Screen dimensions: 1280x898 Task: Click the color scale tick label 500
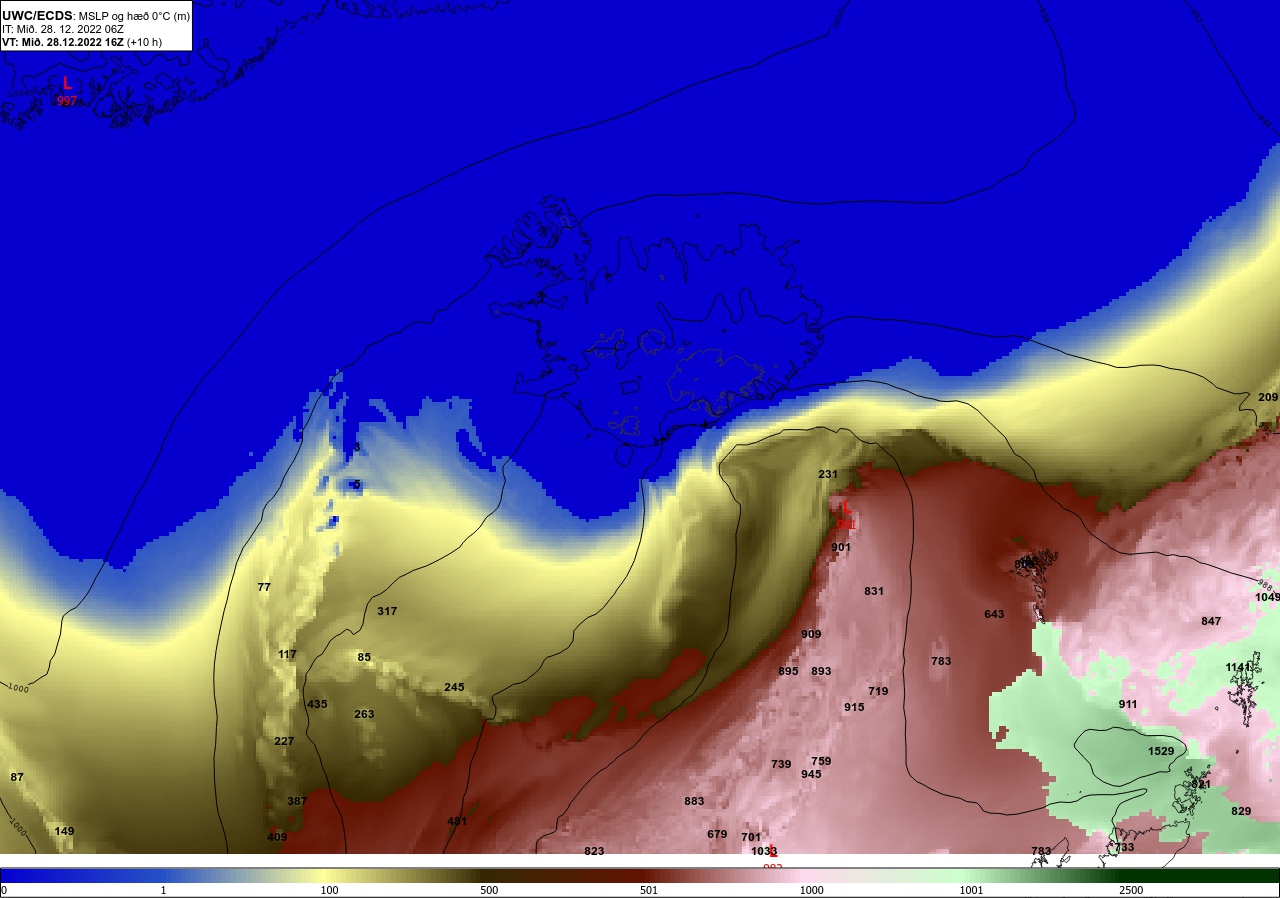[x=489, y=890]
